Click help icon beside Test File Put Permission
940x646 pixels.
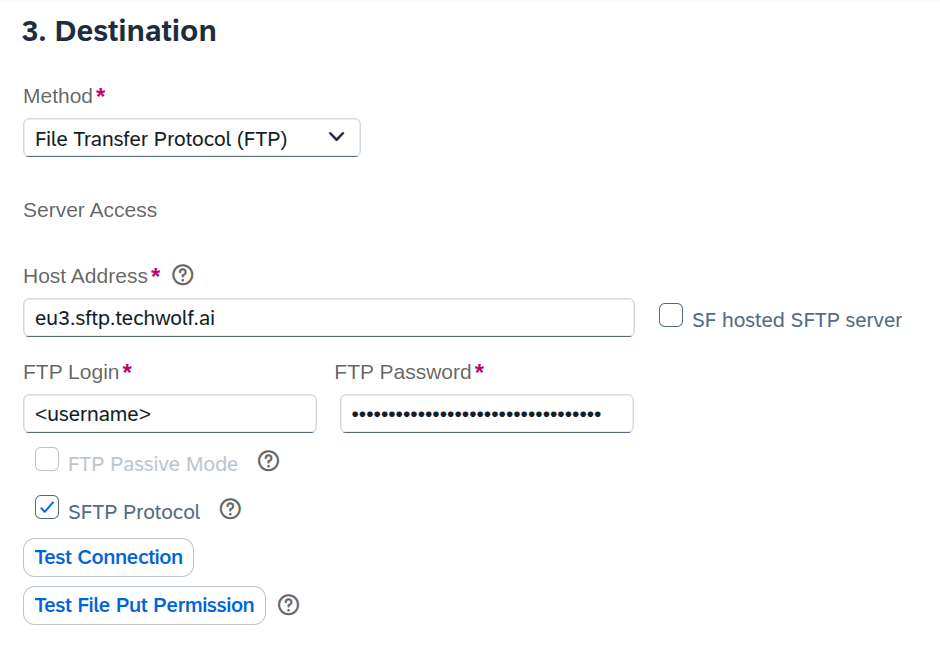tap(289, 604)
